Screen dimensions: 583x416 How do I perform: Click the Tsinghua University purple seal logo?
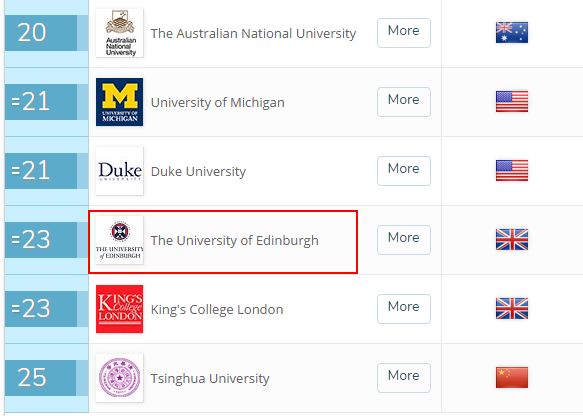120,378
